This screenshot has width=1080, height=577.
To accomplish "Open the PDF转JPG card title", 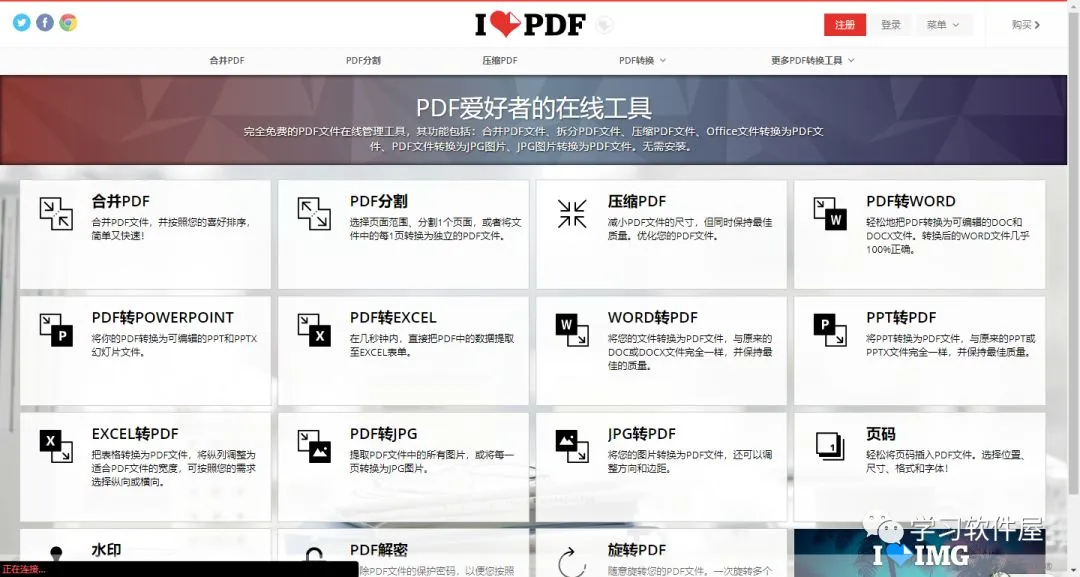I will click(384, 434).
